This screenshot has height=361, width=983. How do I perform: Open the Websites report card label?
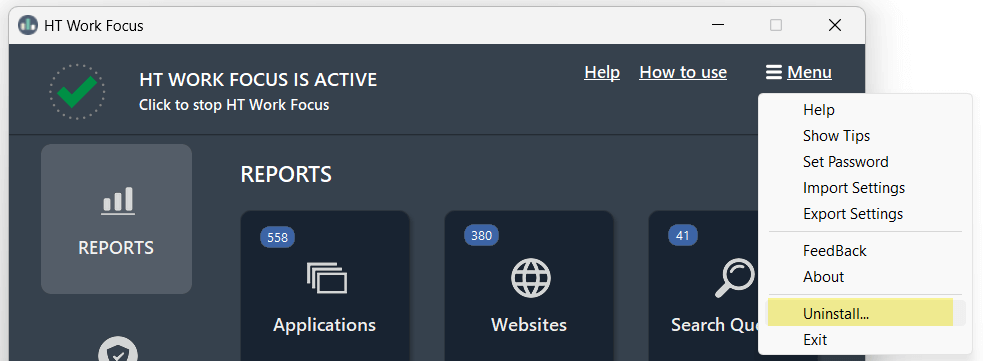(529, 325)
